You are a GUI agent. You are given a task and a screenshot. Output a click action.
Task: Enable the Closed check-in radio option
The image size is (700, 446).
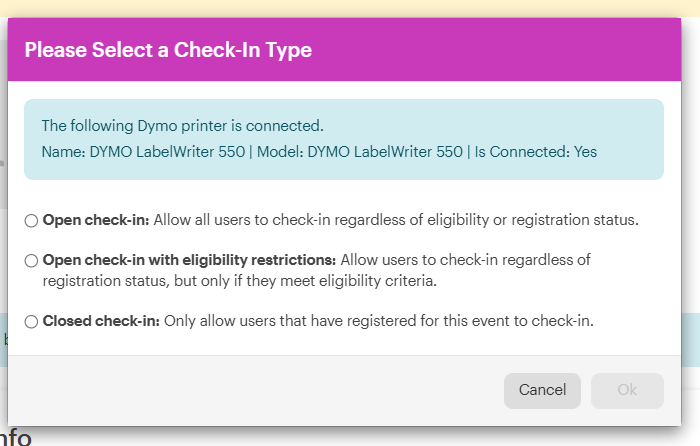32,322
